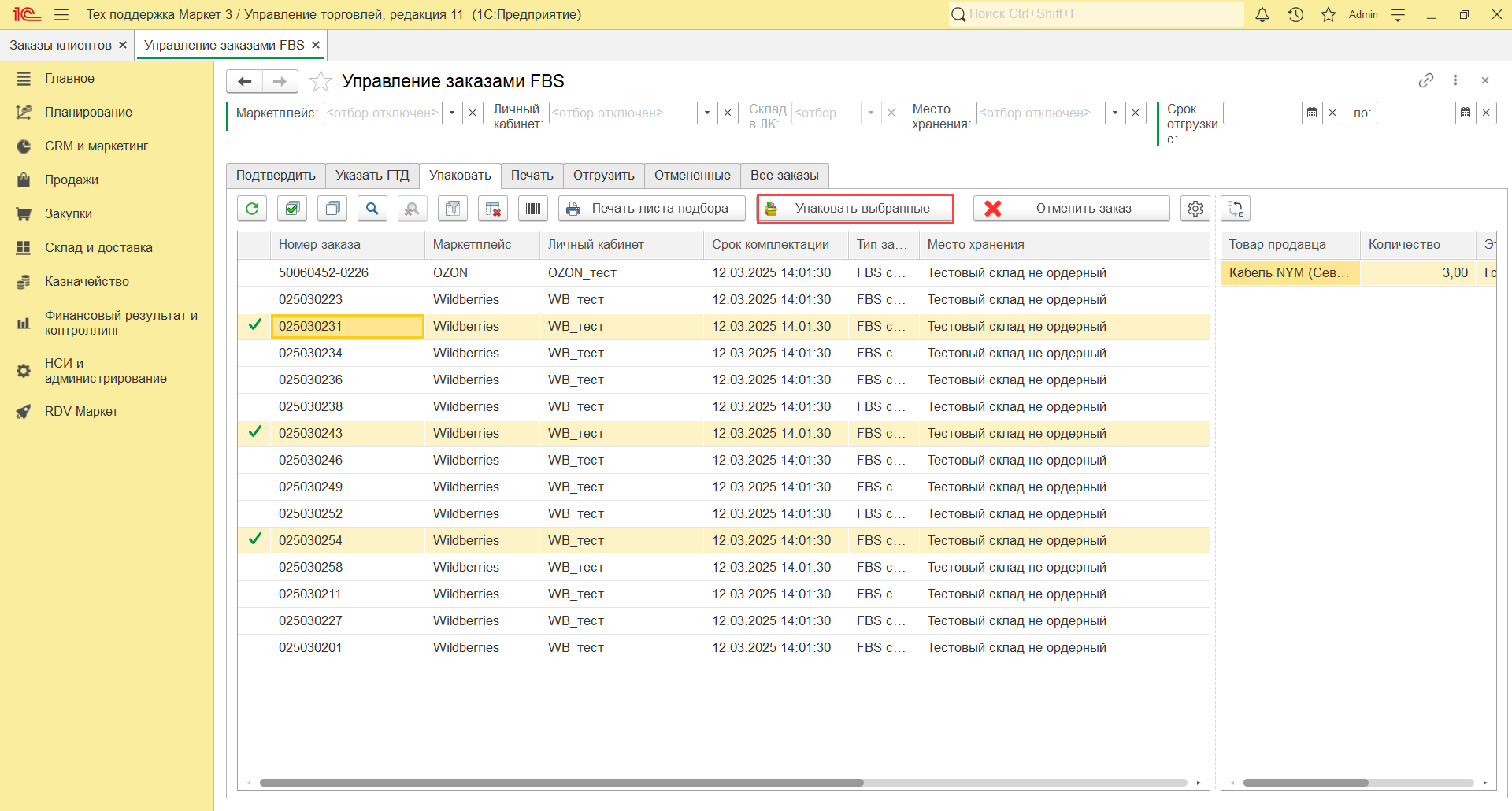Open RDV Маркет section

81,411
